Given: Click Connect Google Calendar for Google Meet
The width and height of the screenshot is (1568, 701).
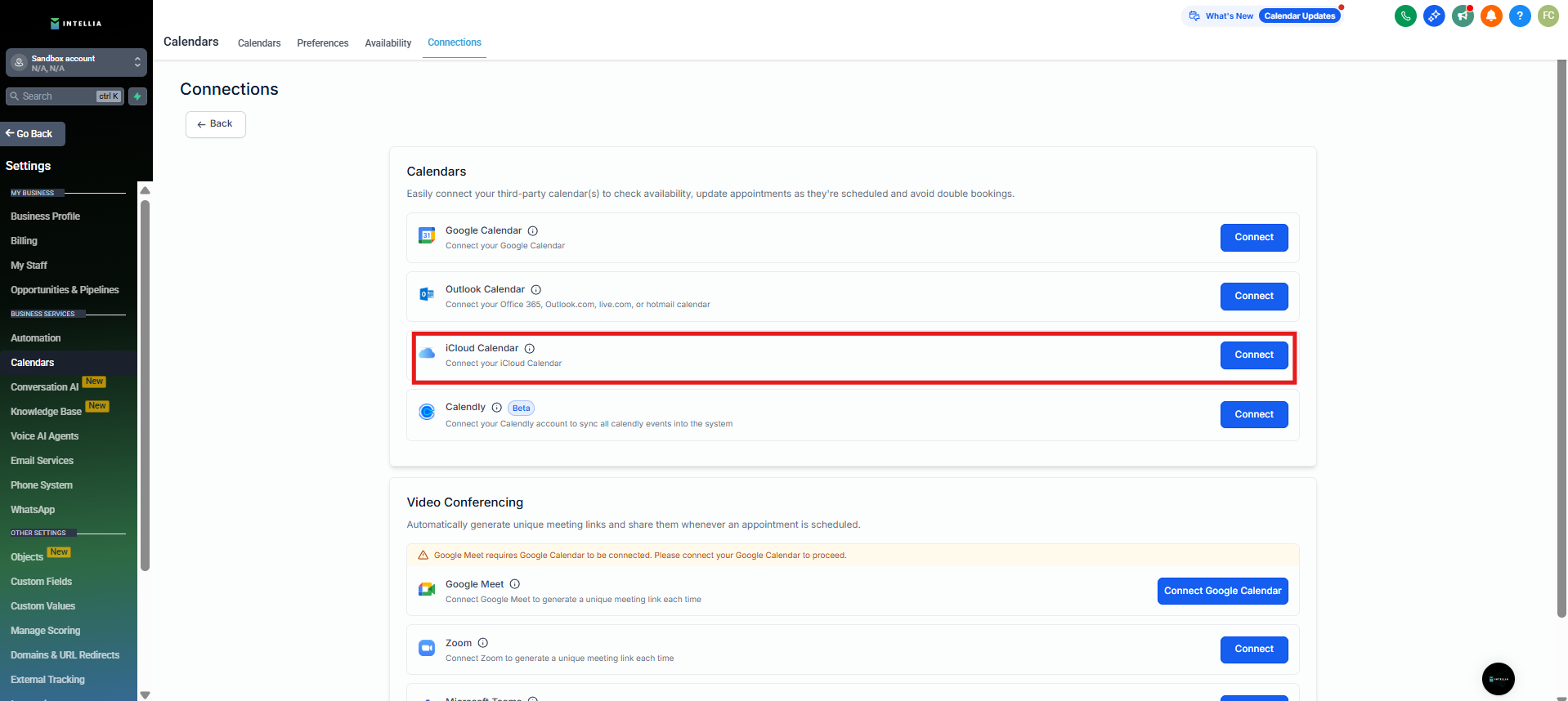Looking at the screenshot, I should 1223,592.
